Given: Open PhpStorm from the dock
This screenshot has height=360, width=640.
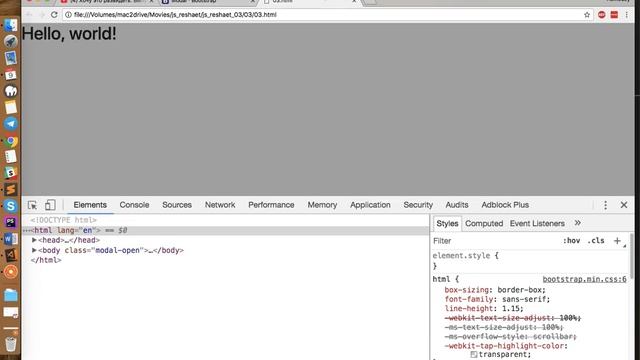Looking at the screenshot, I should point(11,222).
